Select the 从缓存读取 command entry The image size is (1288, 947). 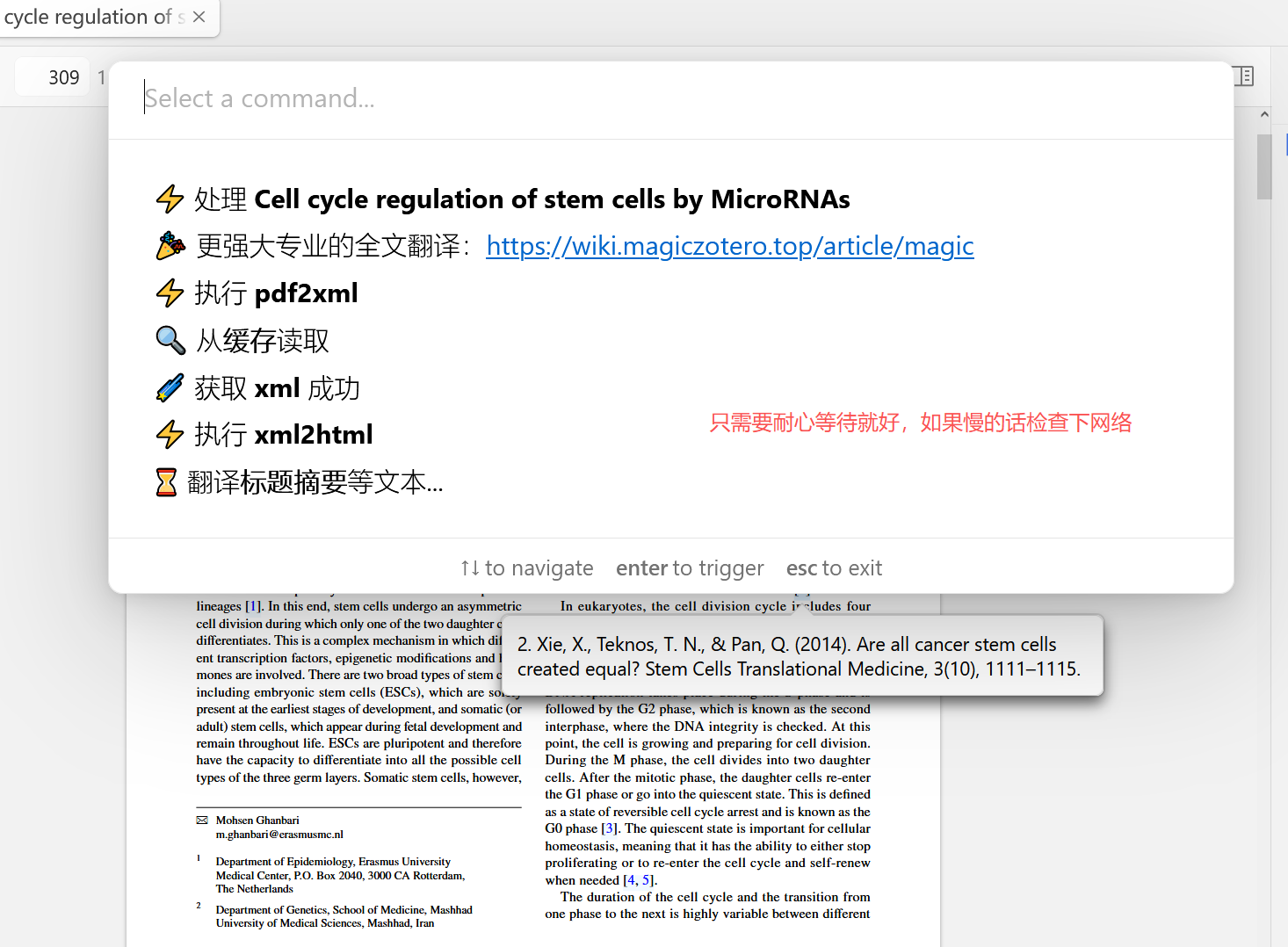[263, 341]
